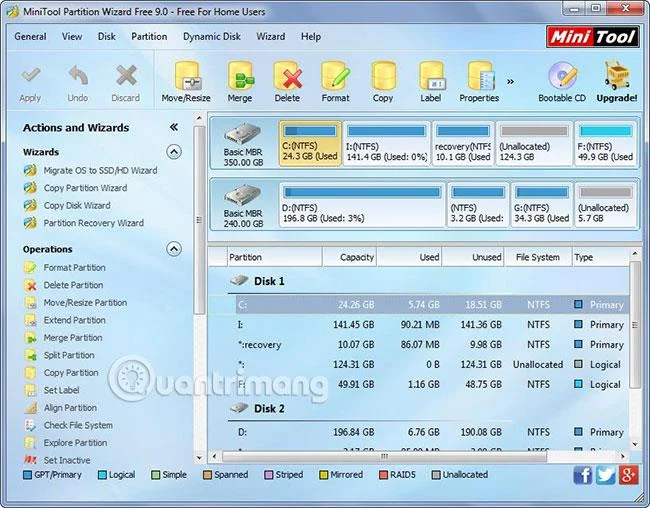Click the Copy toolbar icon
Image resolution: width=650 pixels, height=508 pixels.
coord(383,77)
